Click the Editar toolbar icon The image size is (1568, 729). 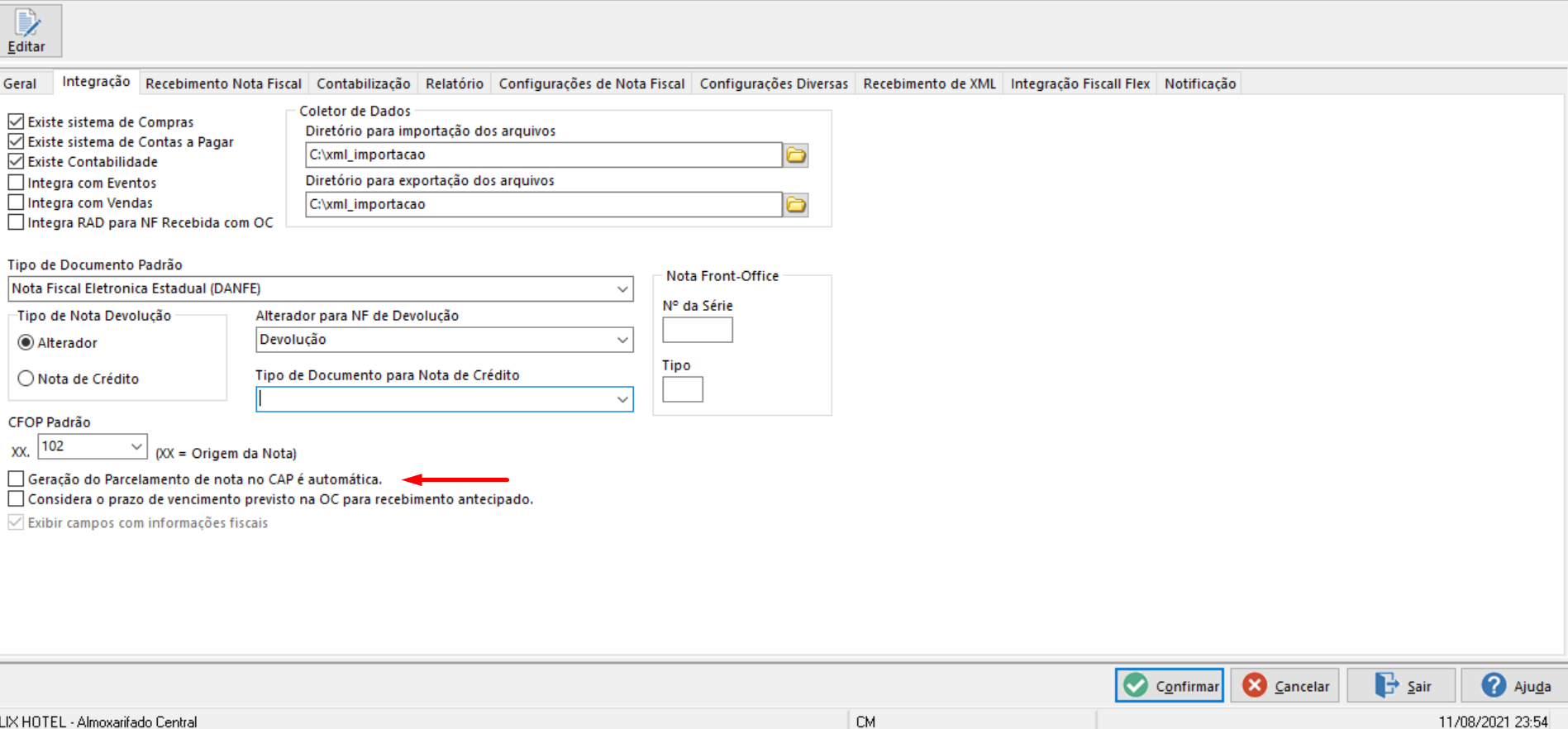point(31,31)
